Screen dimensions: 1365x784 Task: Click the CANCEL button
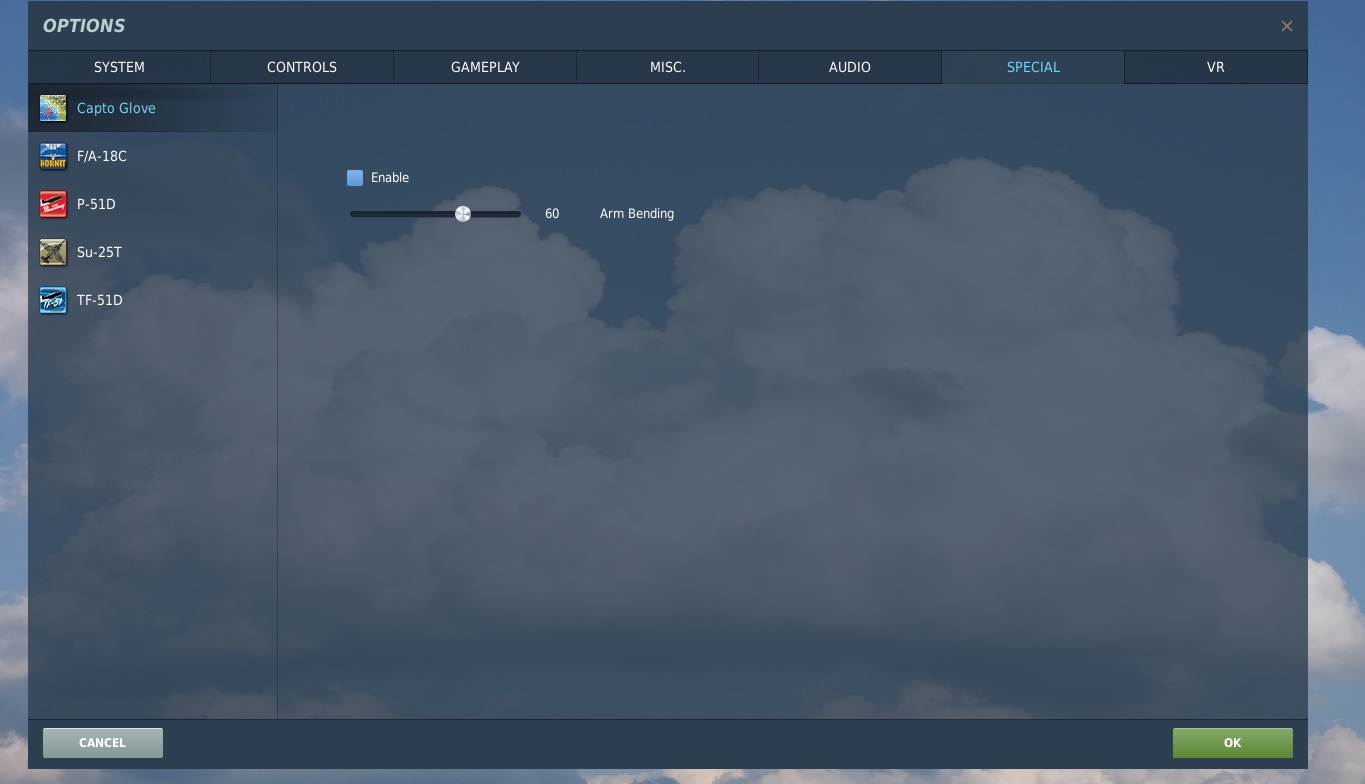(x=103, y=743)
